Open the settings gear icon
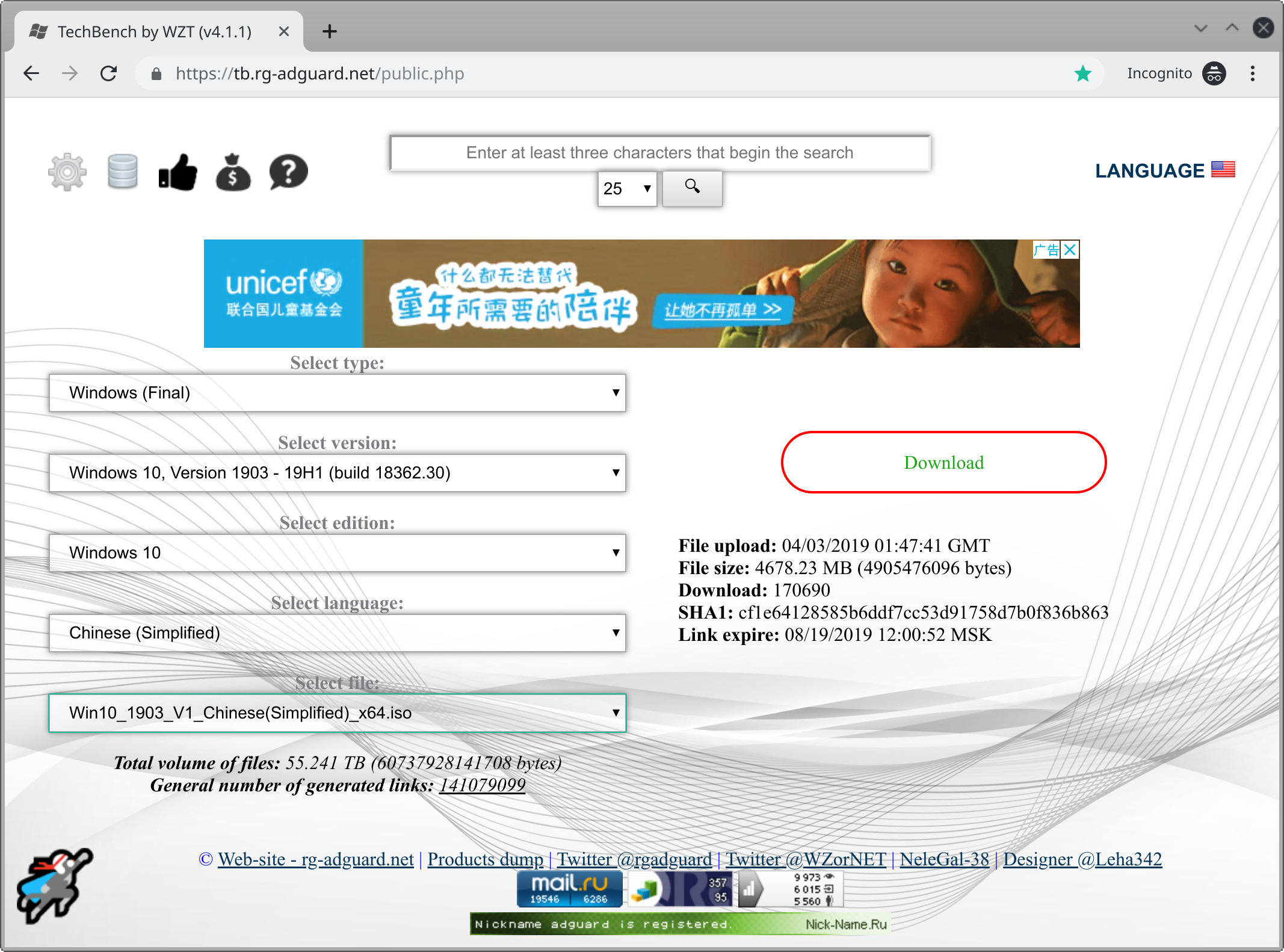 coord(67,172)
